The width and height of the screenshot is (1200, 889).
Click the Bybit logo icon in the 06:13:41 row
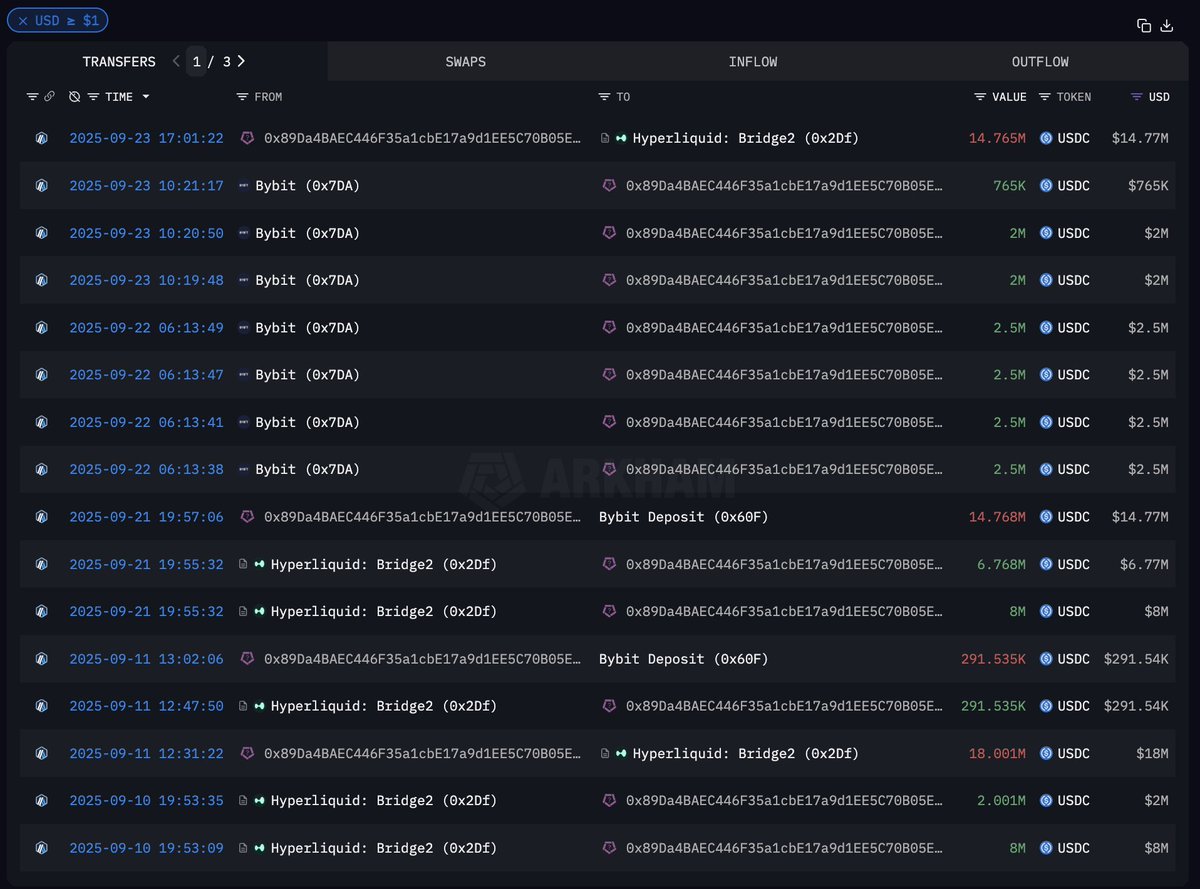pos(244,422)
